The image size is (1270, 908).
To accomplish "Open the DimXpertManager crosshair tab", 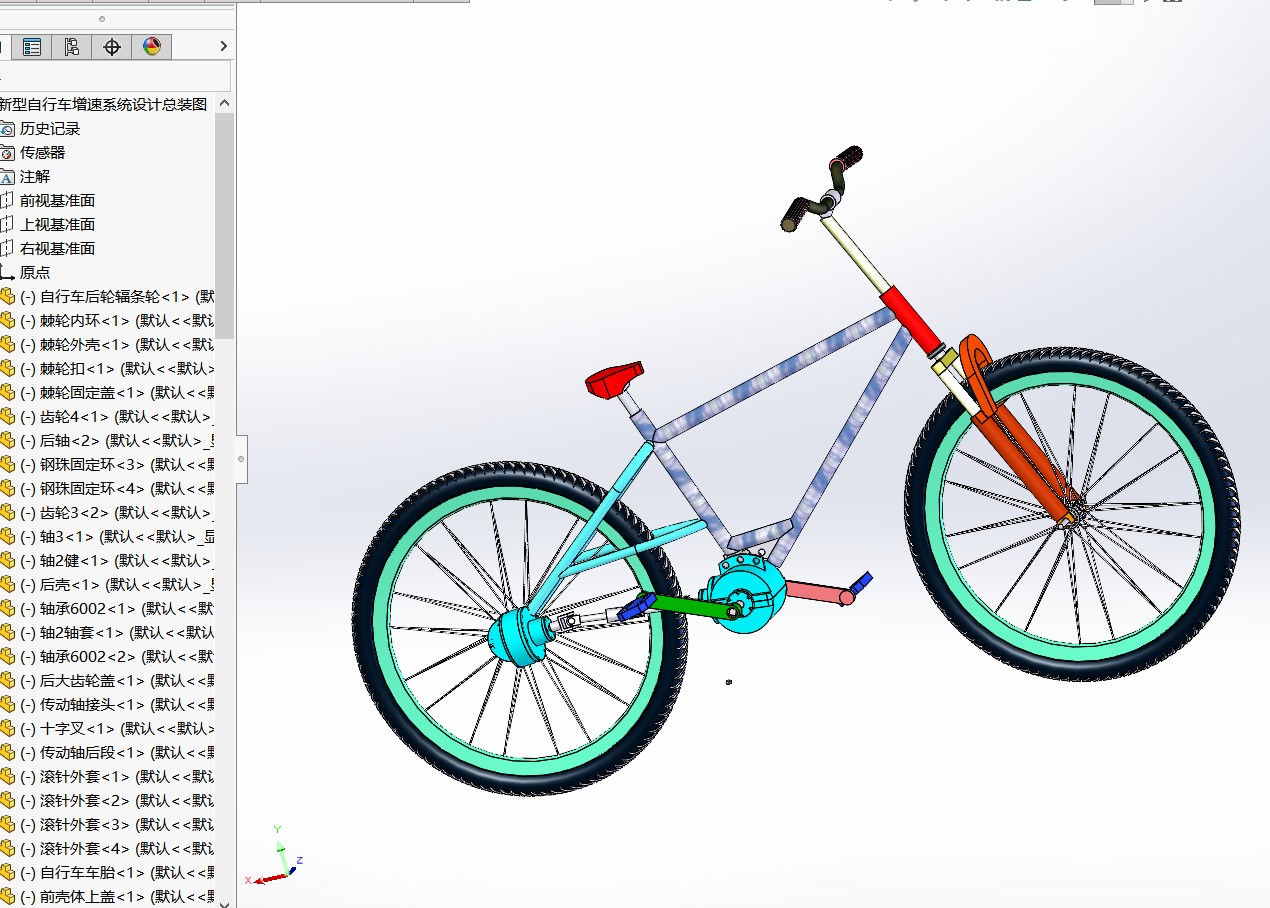I will coord(112,47).
